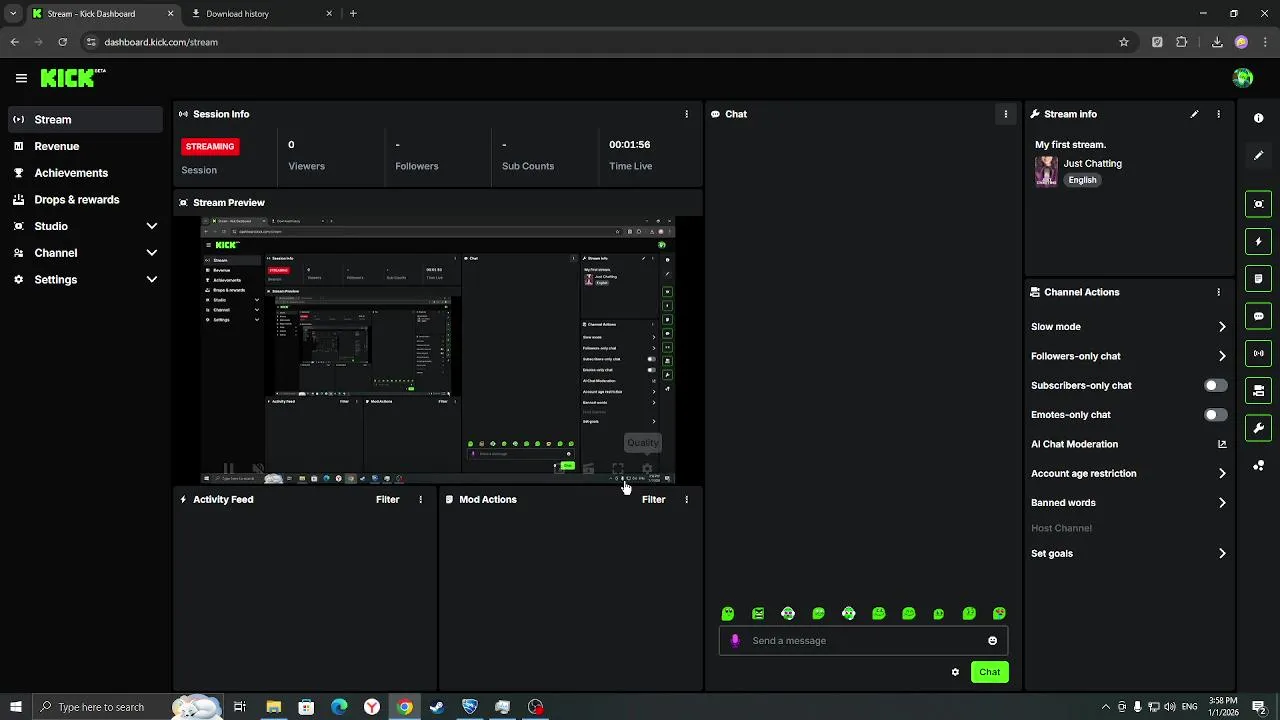Click the stream preview video thumbnail
The width and height of the screenshot is (1280, 720).
point(438,349)
